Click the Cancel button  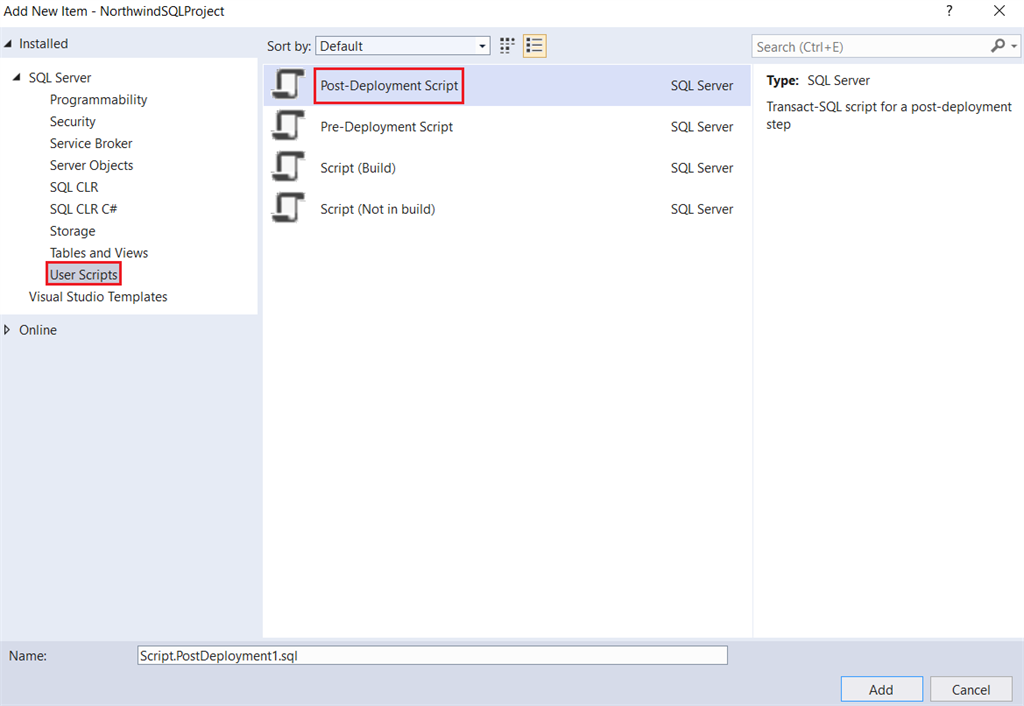point(970,689)
